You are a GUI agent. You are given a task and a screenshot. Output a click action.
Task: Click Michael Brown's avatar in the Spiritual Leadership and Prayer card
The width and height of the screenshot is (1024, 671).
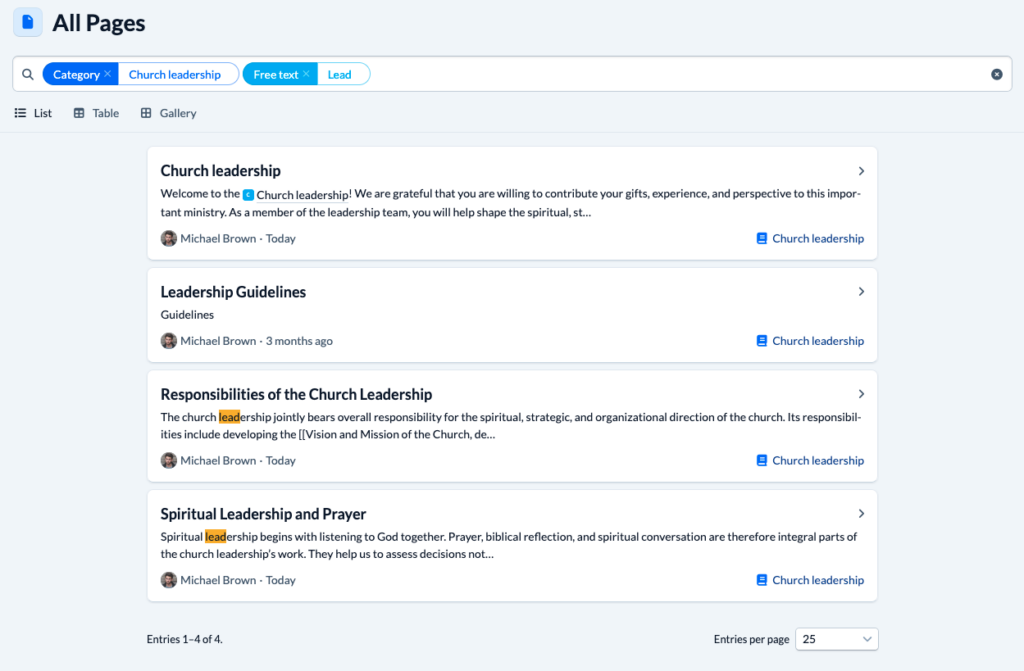pyautogui.click(x=168, y=580)
